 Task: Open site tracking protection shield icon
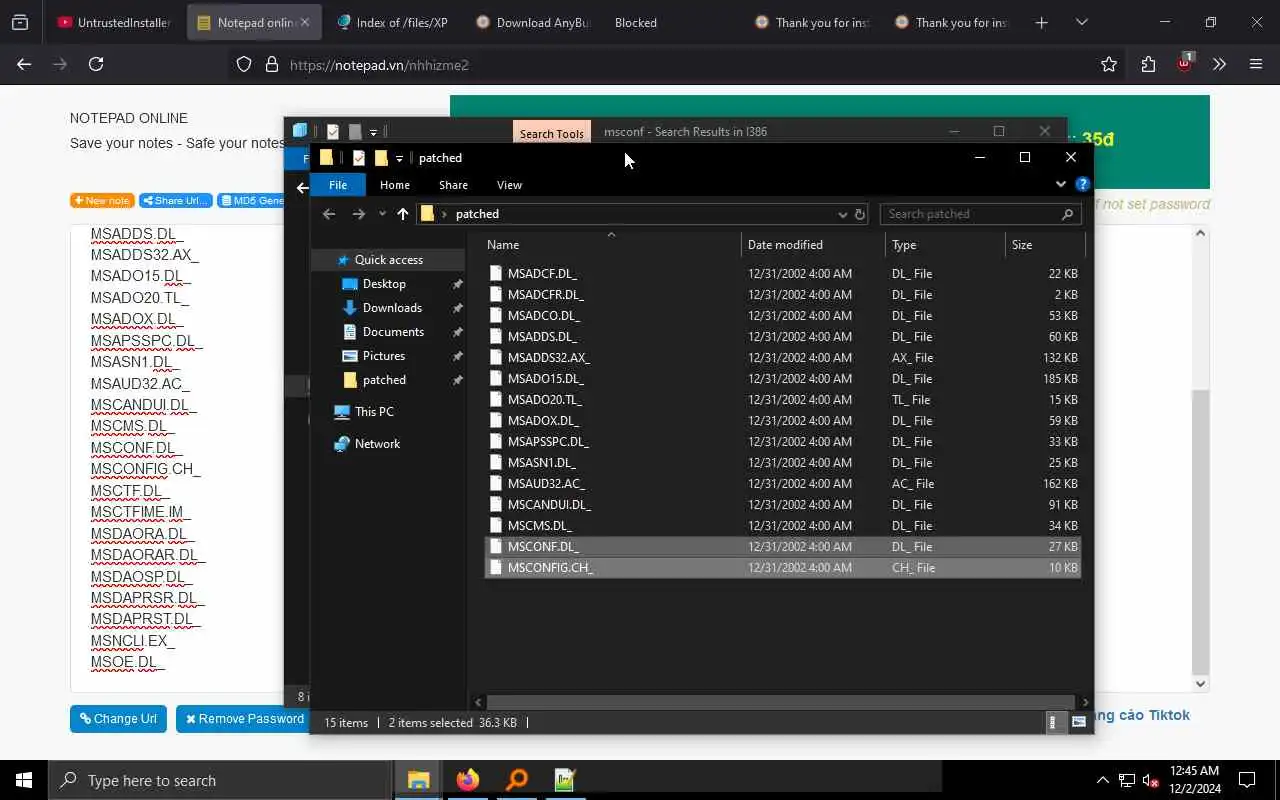click(244, 64)
